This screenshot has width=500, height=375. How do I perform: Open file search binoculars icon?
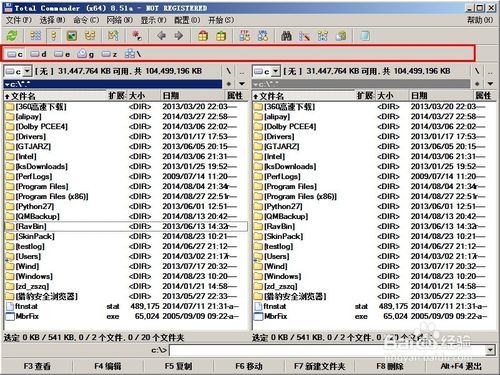click(x=286, y=36)
